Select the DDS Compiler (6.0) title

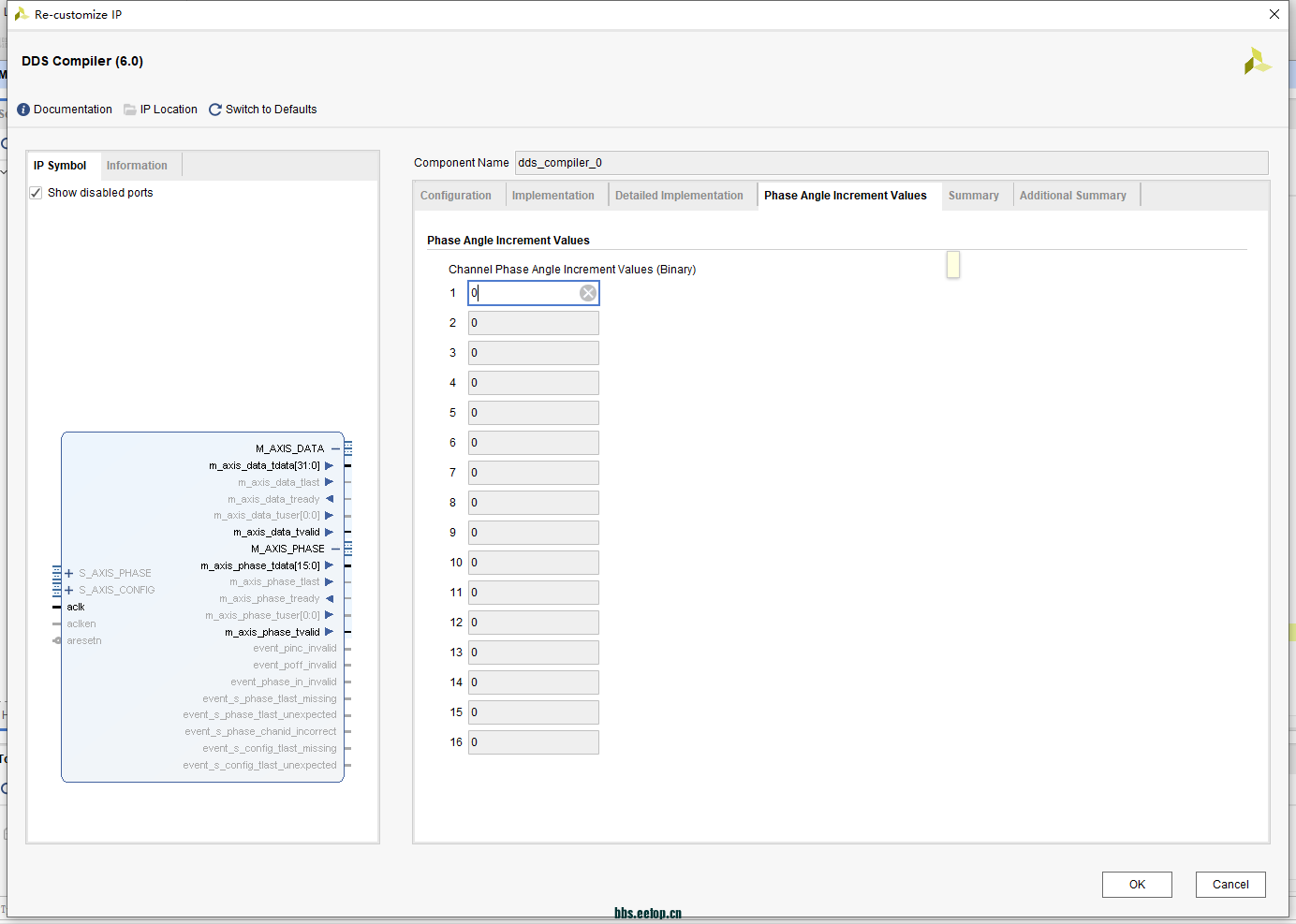[x=82, y=61]
